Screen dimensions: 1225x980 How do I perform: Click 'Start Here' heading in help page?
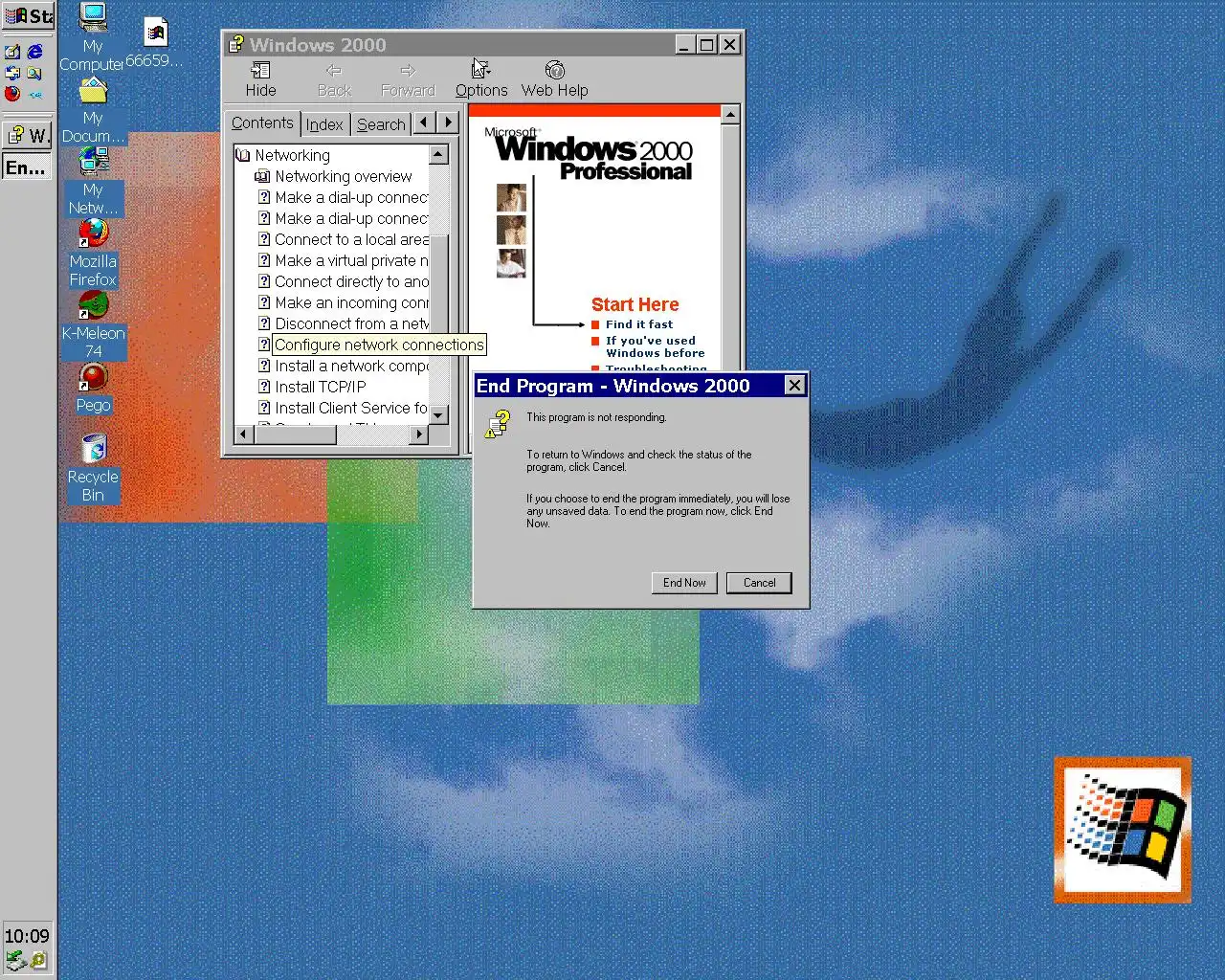tap(635, 304)
